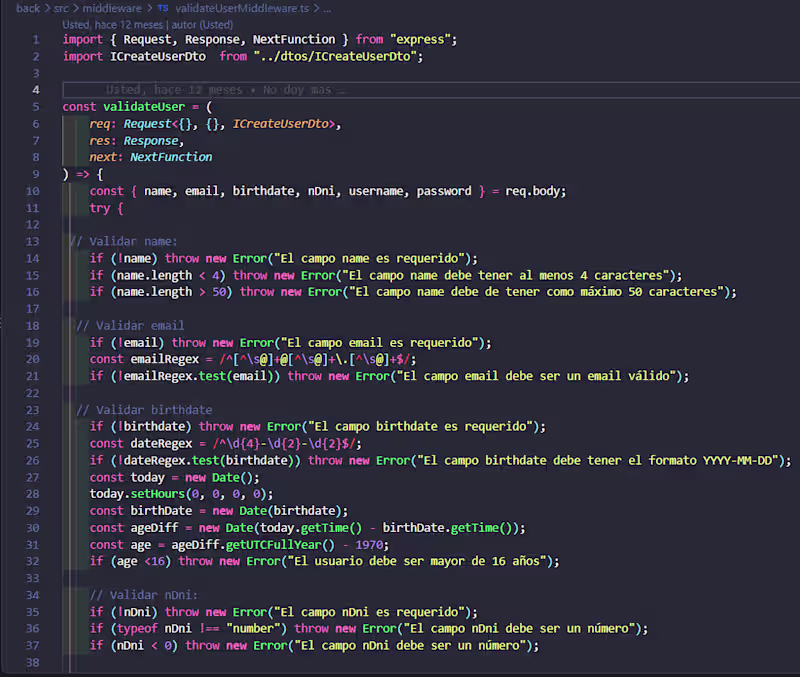Viewport: 800px width, 677px height.
Task: Click "El usuario debe ser mayor de 16 años"
Action: (417, 561)
